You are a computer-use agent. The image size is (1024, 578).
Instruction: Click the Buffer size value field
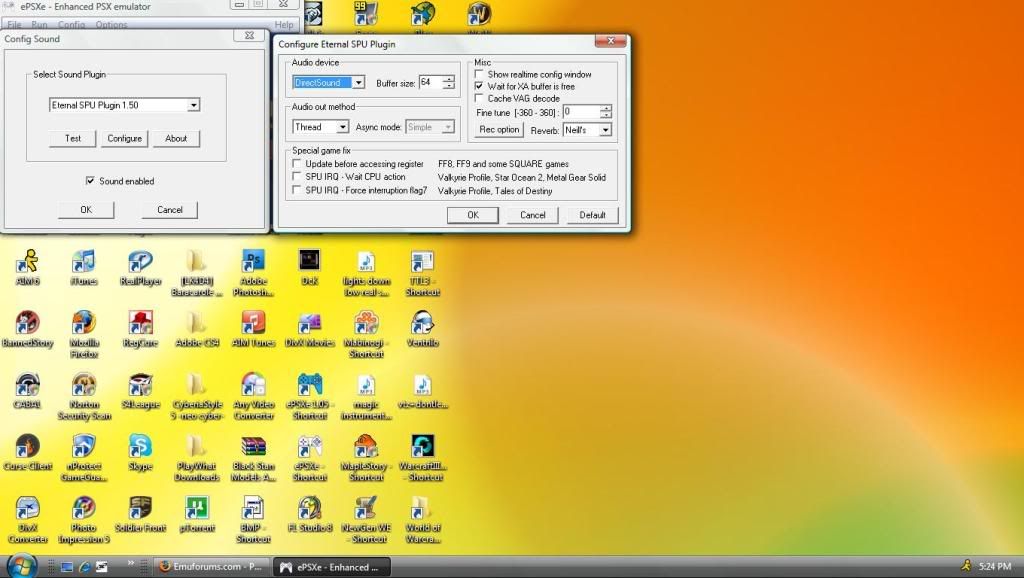[x=430, y=82]
